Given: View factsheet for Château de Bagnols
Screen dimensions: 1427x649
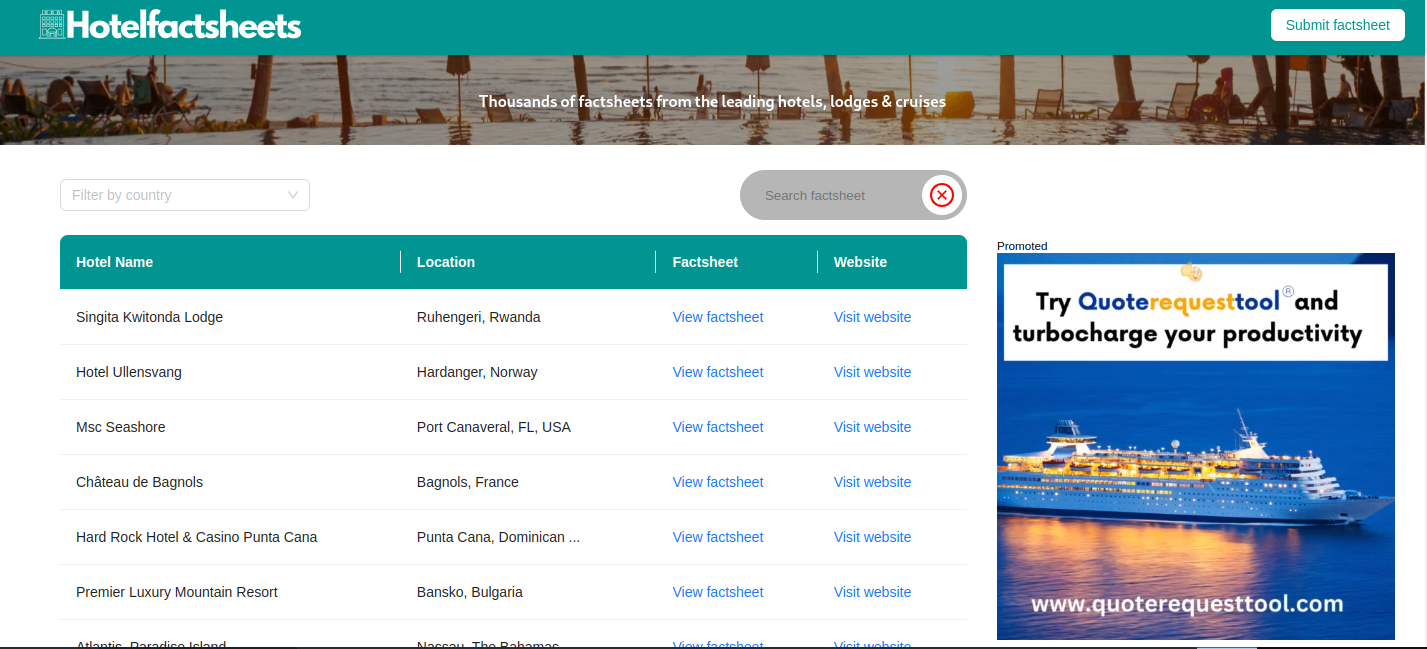Looking at the screenshot, I should coord(718,482).
